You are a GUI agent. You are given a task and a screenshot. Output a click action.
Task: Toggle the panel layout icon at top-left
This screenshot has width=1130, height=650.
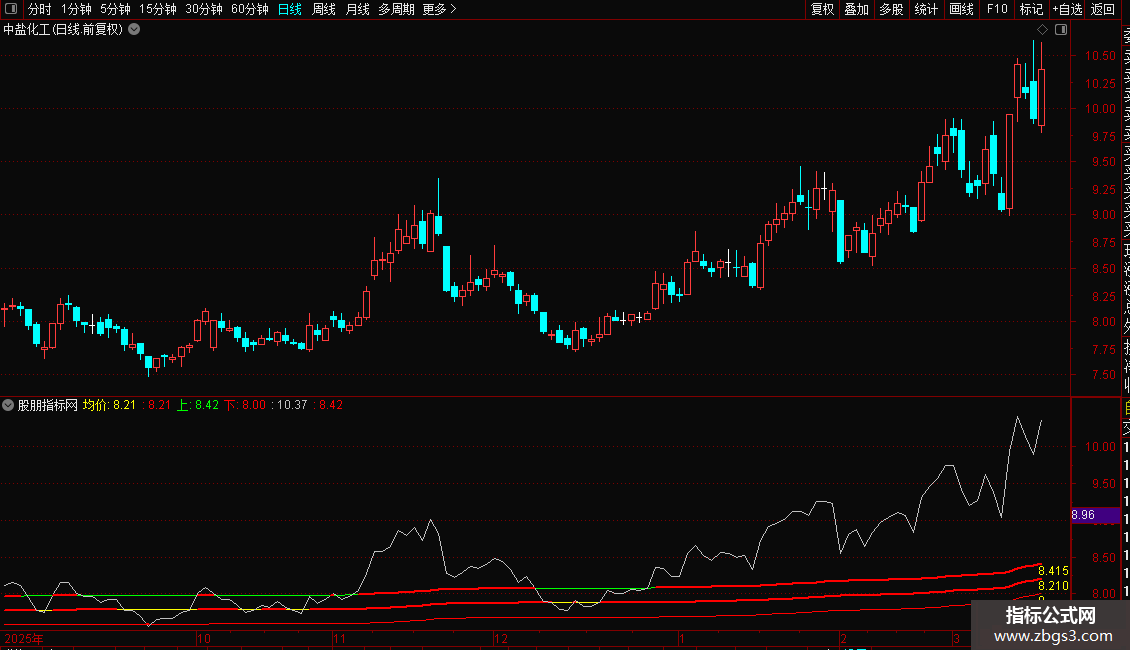click(x=11, y=9)
